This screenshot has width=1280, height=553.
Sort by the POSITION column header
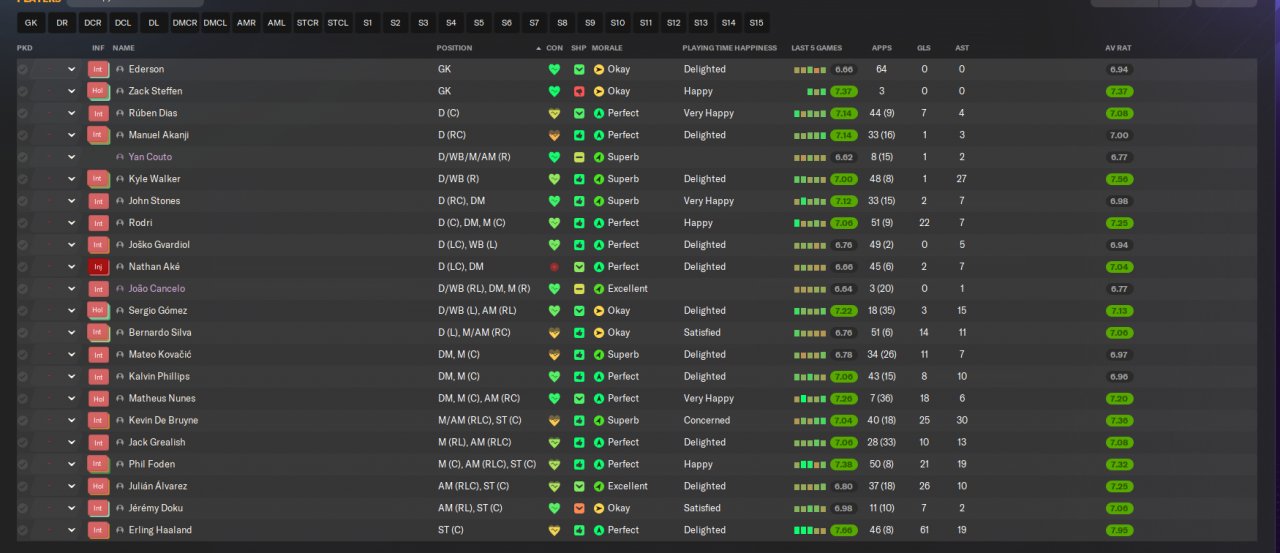click(x=454, y=48)
